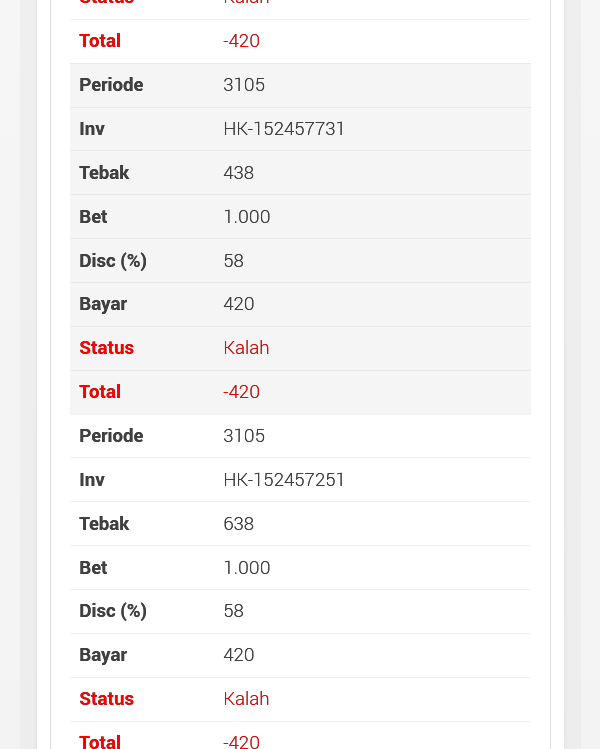
Task: Click invoice number HK-152457731
Action: pos(284,129)
